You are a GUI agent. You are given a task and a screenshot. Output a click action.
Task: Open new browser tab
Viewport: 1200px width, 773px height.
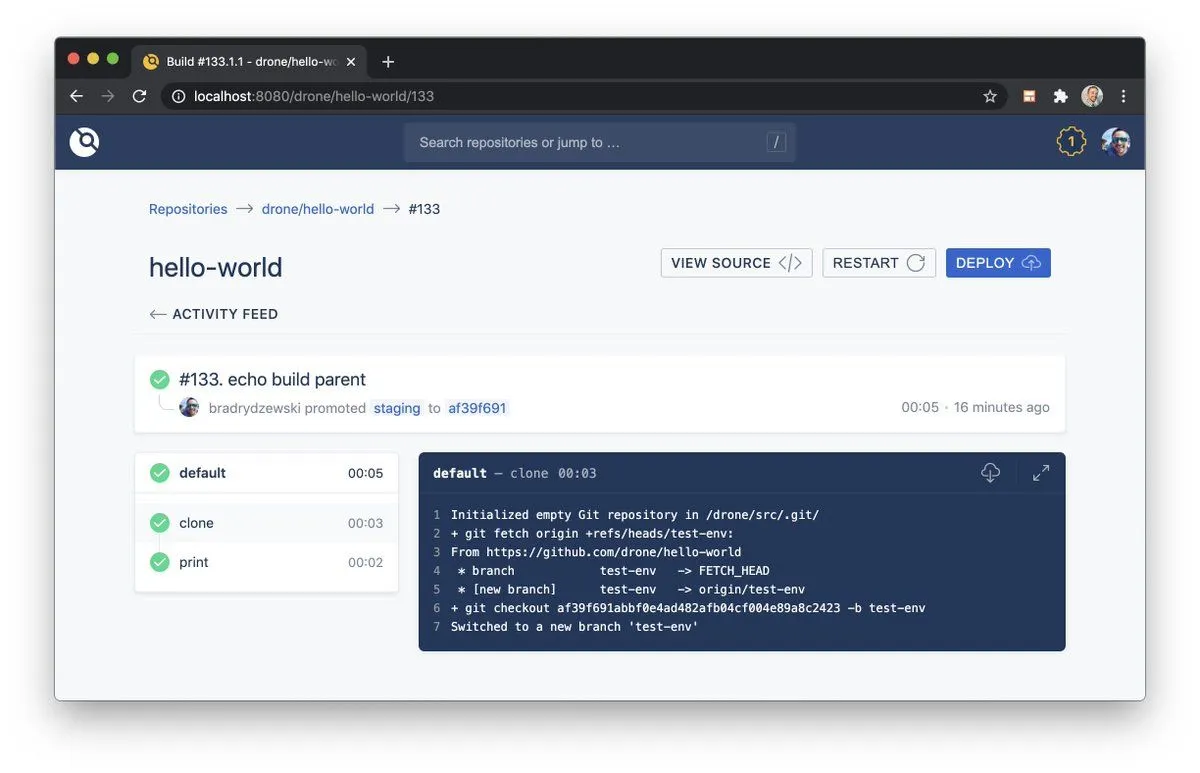pos(388,62)
